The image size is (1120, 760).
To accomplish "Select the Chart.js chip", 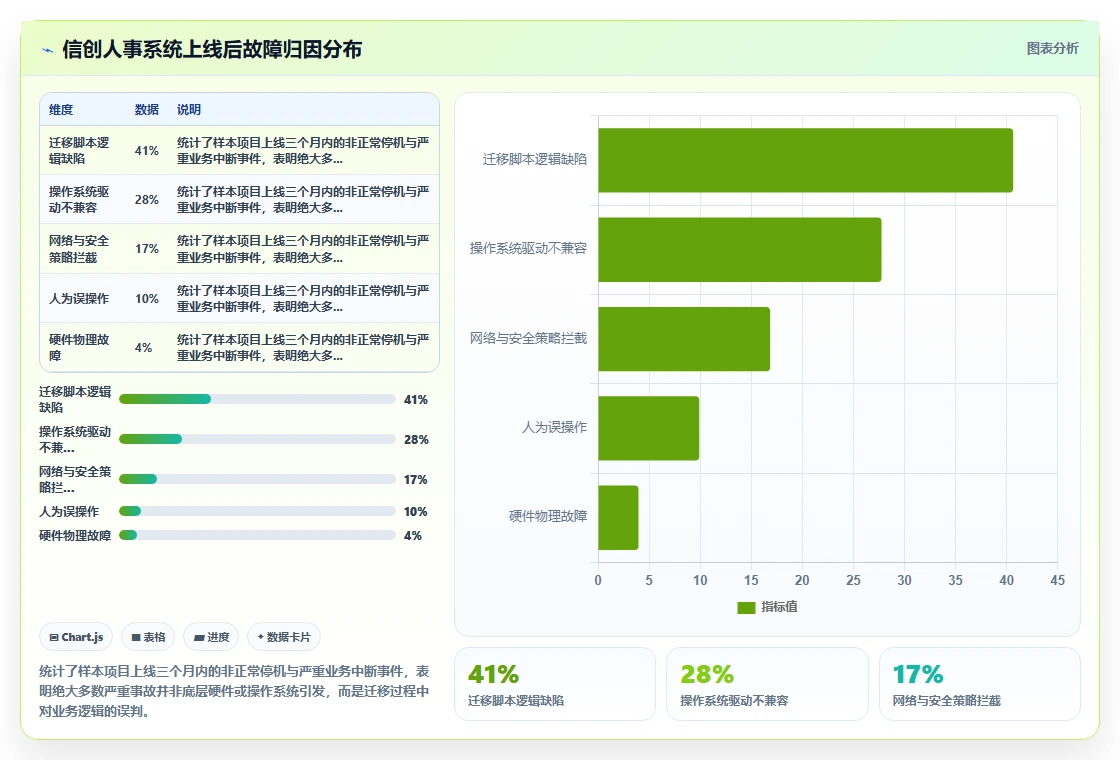I will (76, 637).
